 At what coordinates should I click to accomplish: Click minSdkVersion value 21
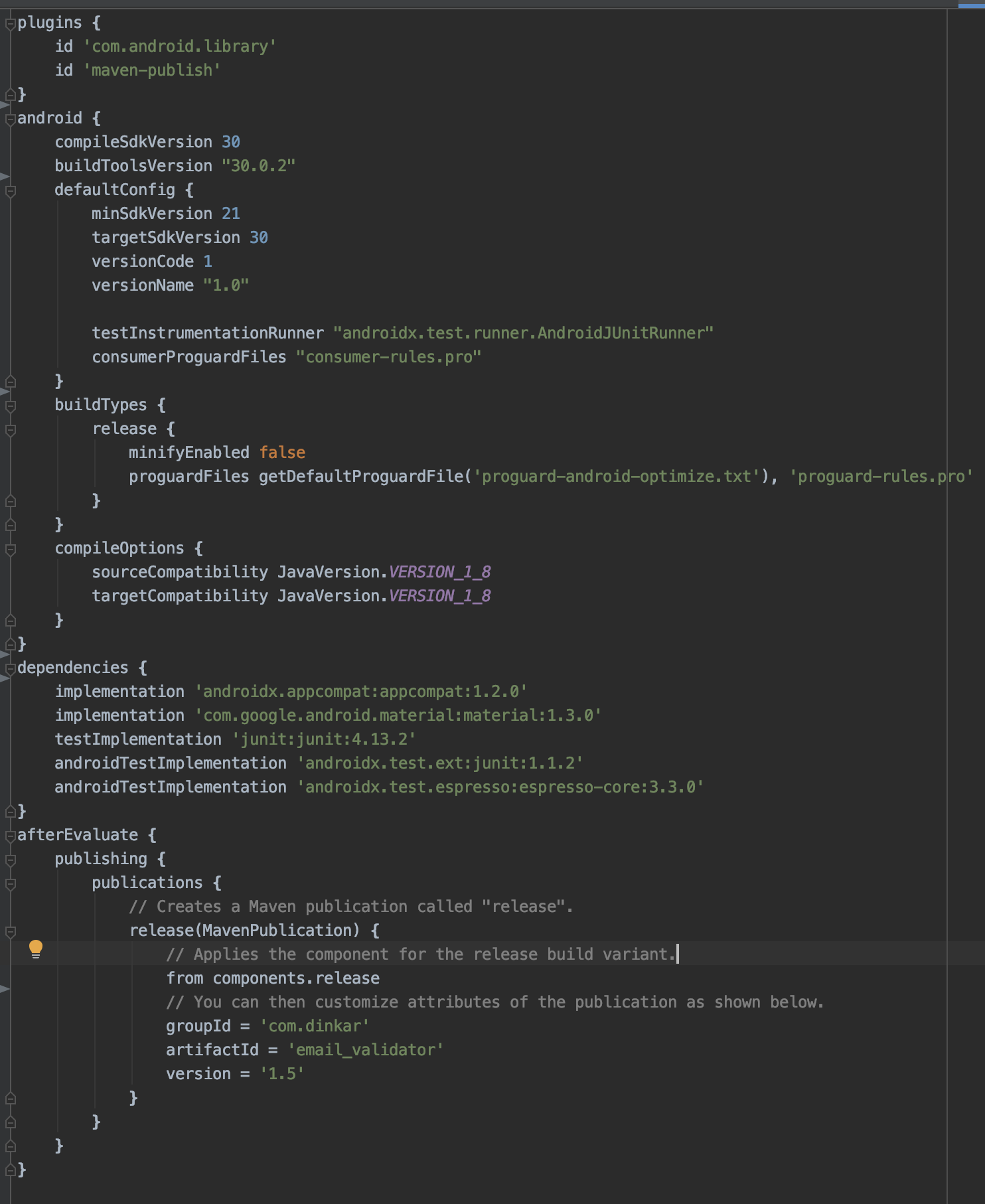(231, 214)
